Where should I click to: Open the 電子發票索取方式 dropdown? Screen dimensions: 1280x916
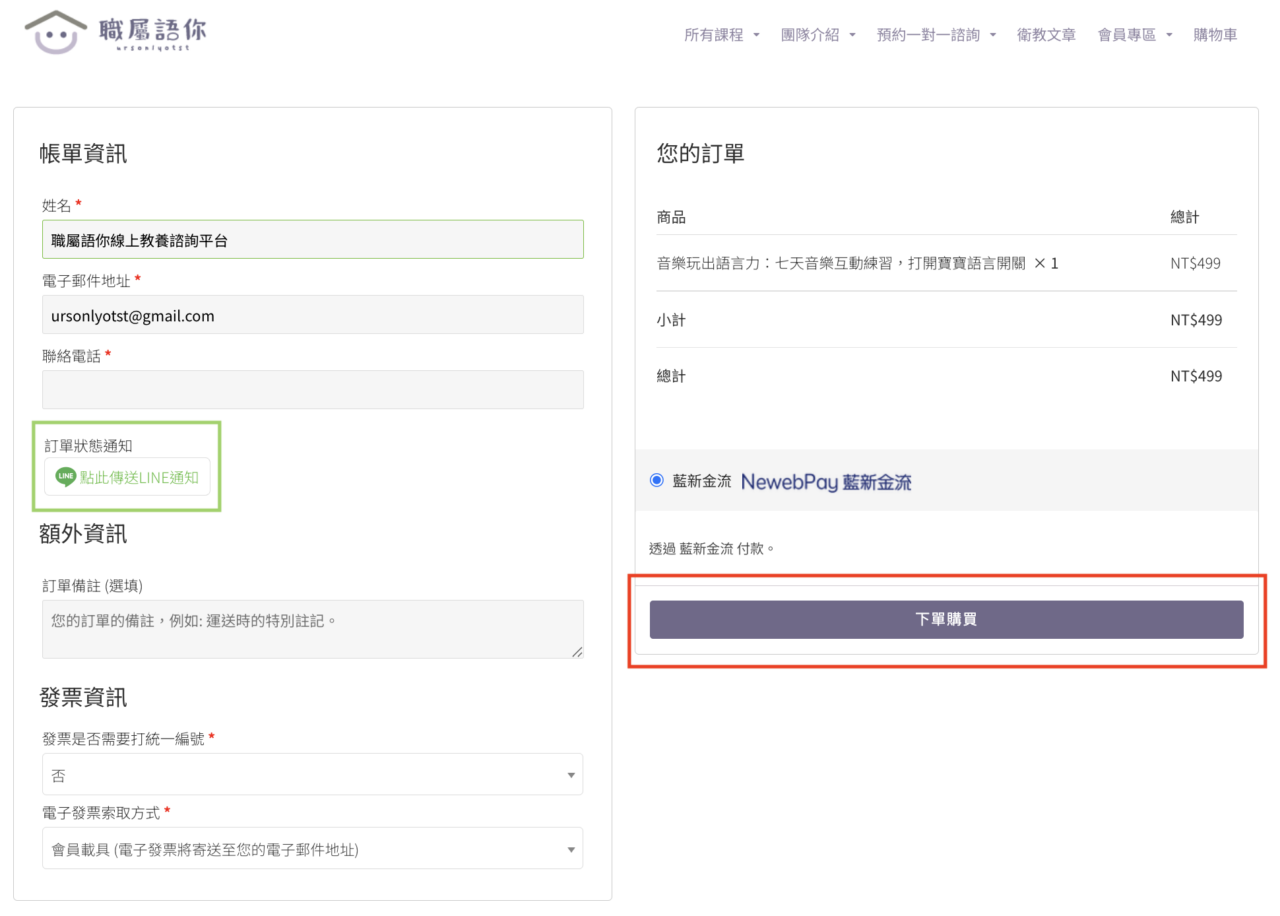click(x=312, y=849)
